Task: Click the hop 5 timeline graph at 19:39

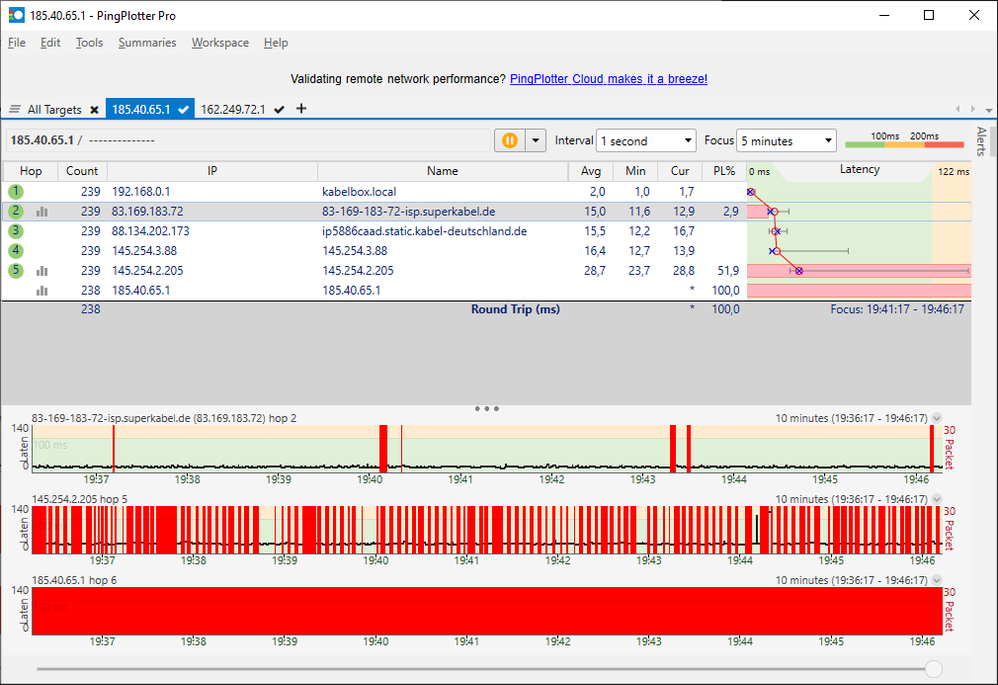Action: coord(285,530)
